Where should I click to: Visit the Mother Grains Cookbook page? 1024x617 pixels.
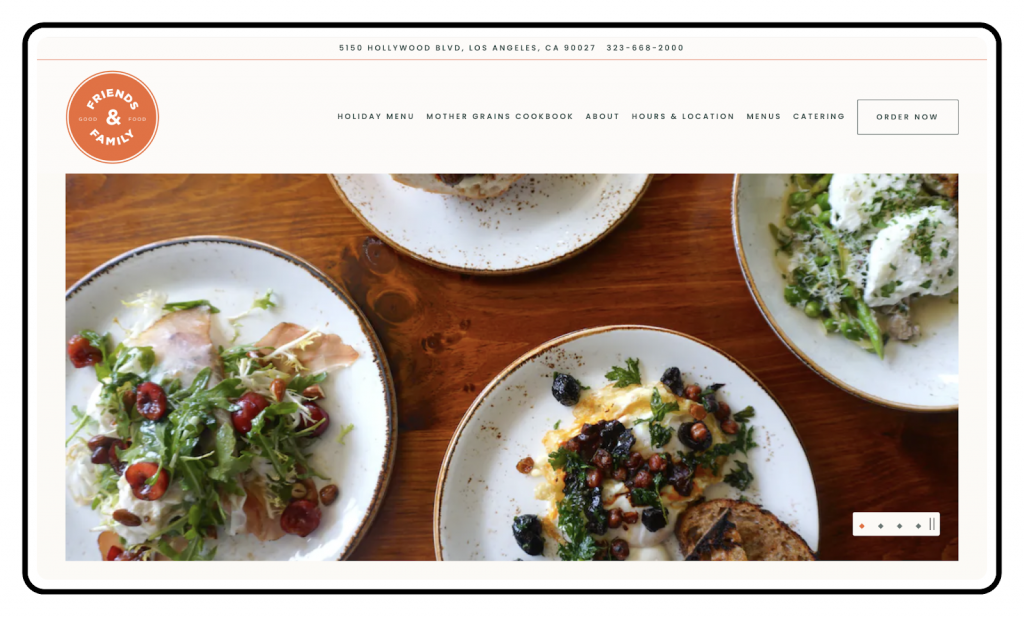(500, 116)
